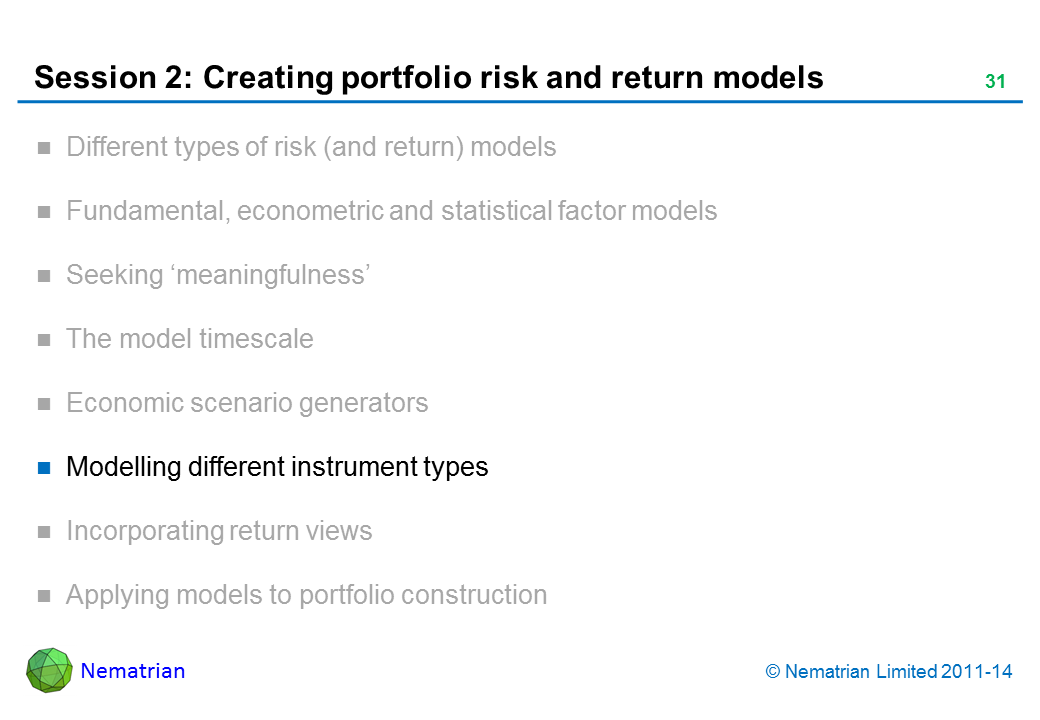Click the bullet marker before Economic scenario generators

coord(44,405)
